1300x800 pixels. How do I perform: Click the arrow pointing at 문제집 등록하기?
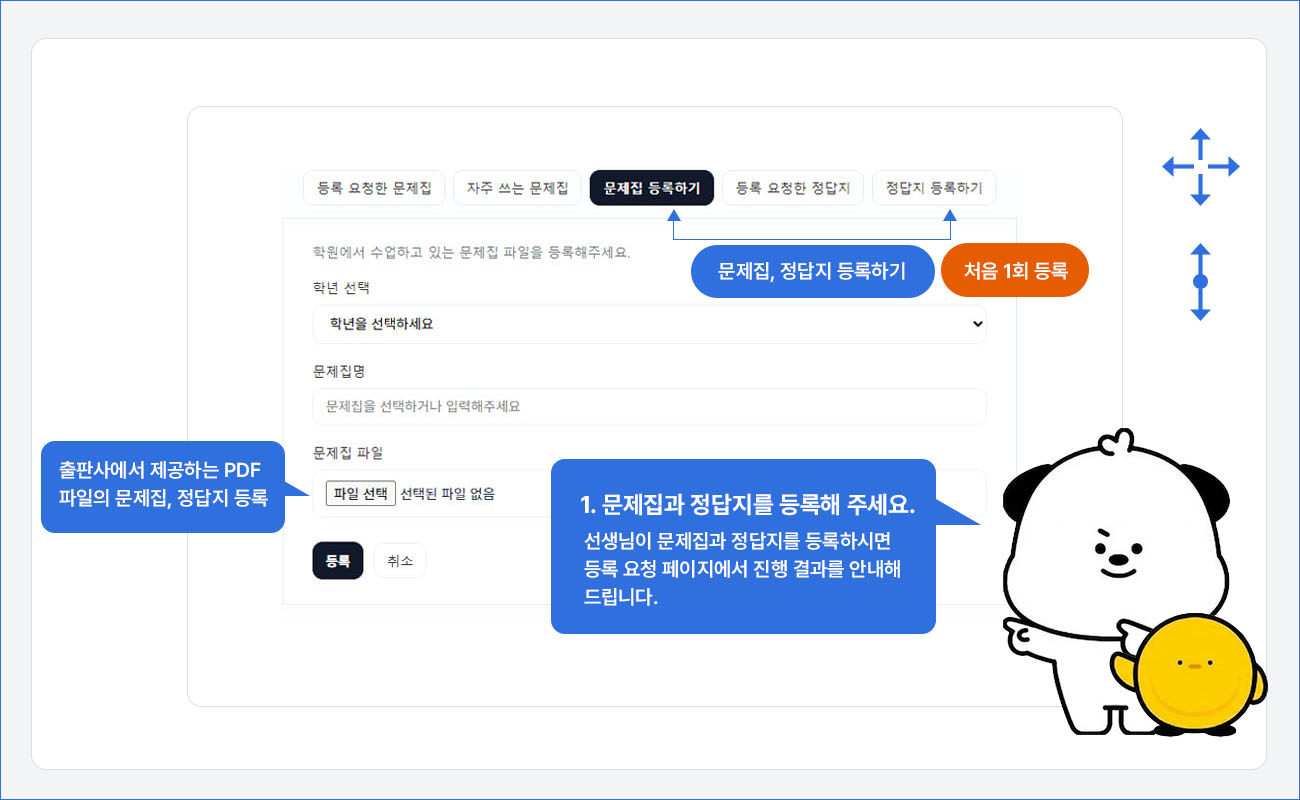[674, 215]
